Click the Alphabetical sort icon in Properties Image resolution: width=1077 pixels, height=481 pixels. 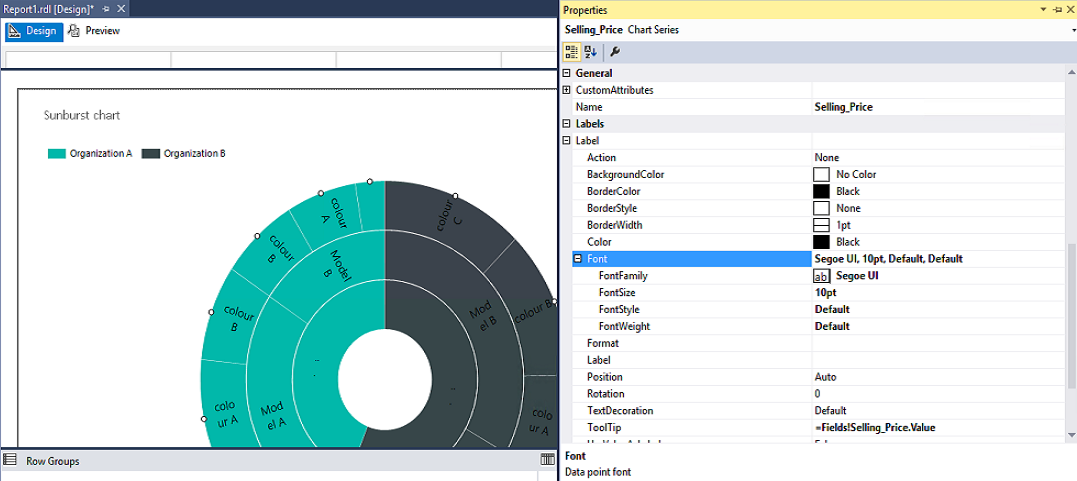click(x=590, y=52)
